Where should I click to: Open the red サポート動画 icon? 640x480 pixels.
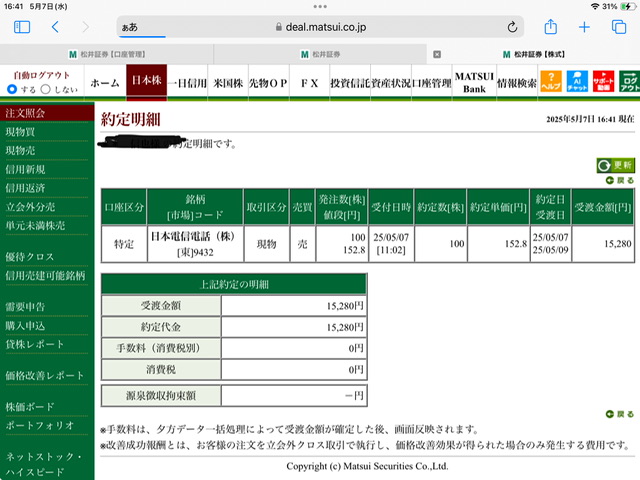[603, 81]
